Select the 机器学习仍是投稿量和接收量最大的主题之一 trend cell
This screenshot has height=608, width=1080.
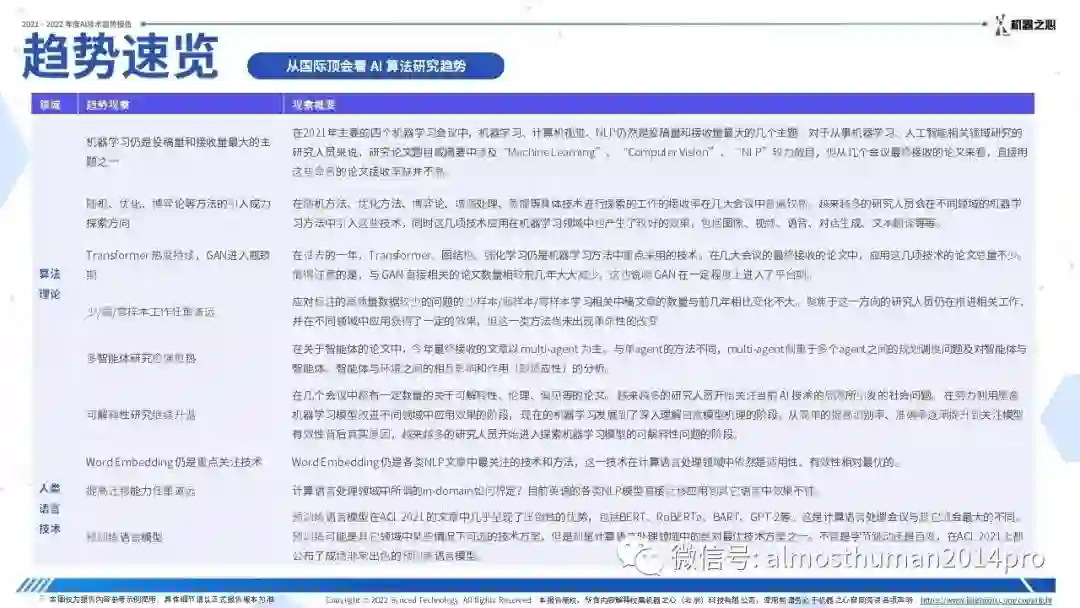(x=178, y=151)
